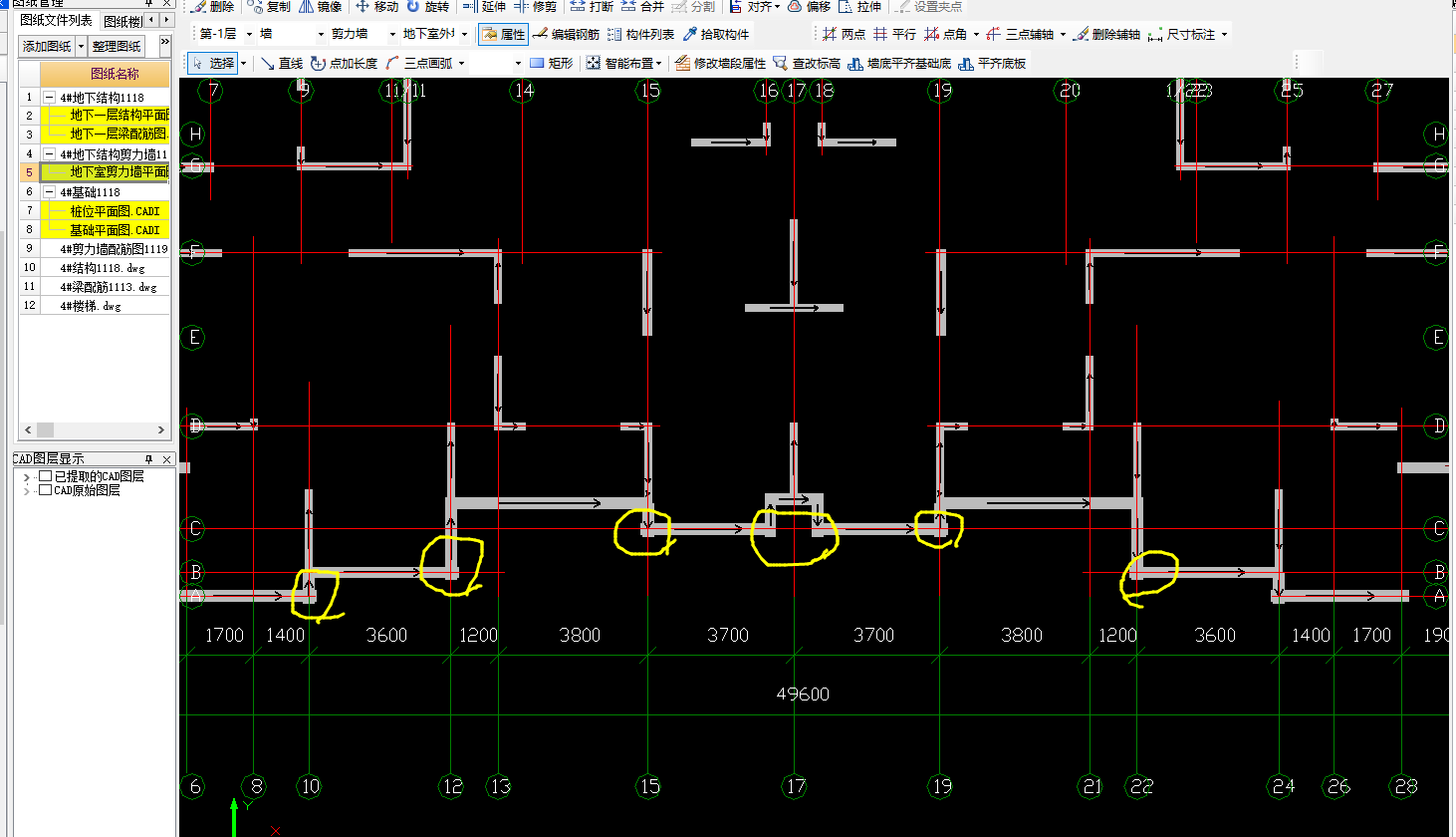Image resolution: width=1456 pixels, height=837 pixels.
Task: Select the 偏移 offset tool
Action: (810, 6)
